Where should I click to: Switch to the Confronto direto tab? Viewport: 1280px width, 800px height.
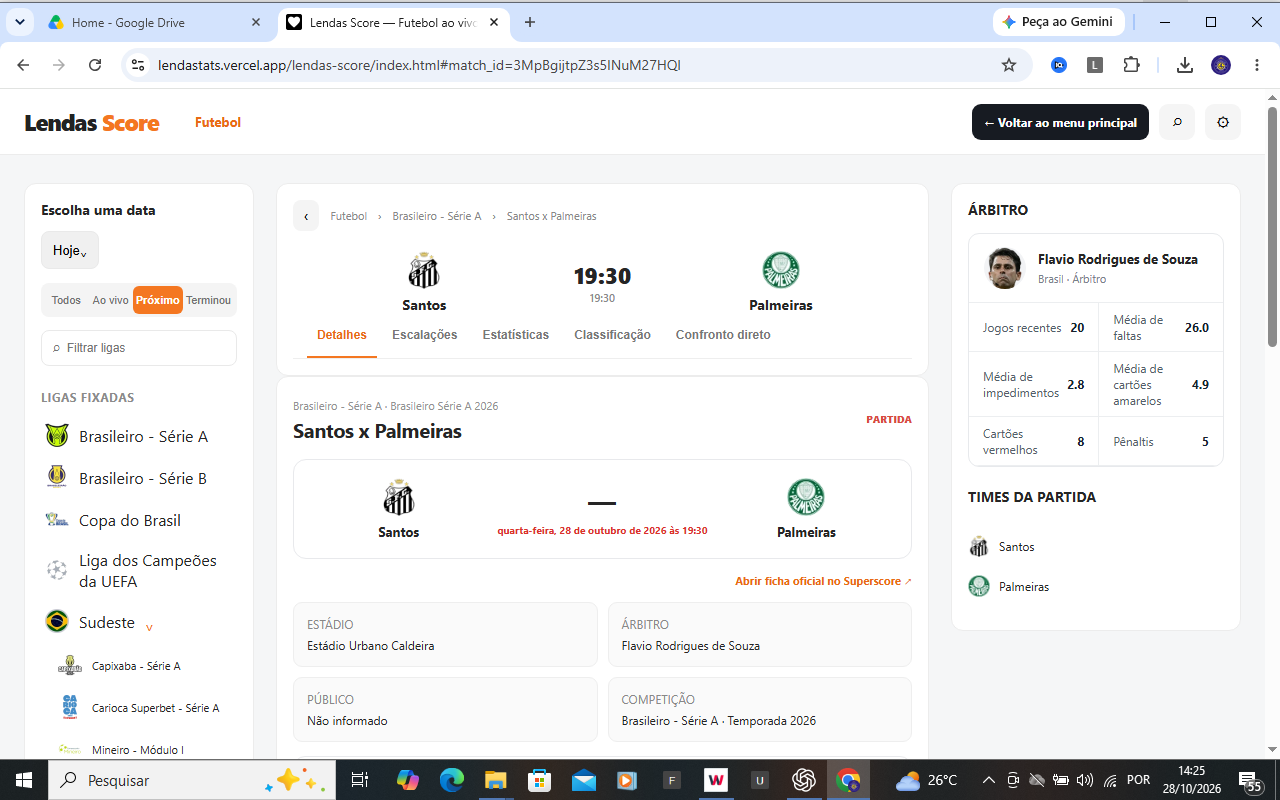tap(723, 335)
